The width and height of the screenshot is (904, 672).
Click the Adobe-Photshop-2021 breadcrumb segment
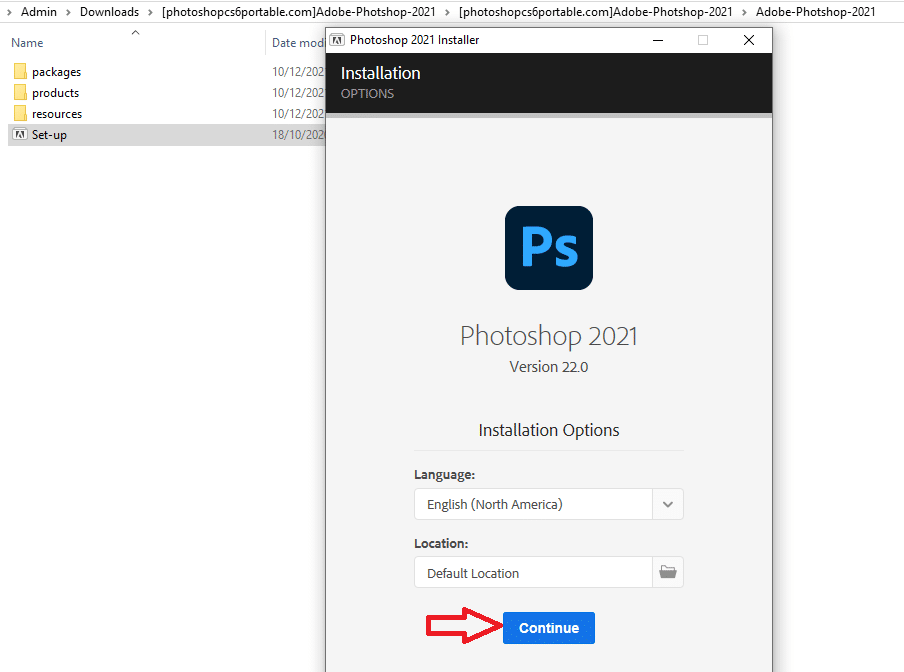pyautogui.click(x=815, y=12)
